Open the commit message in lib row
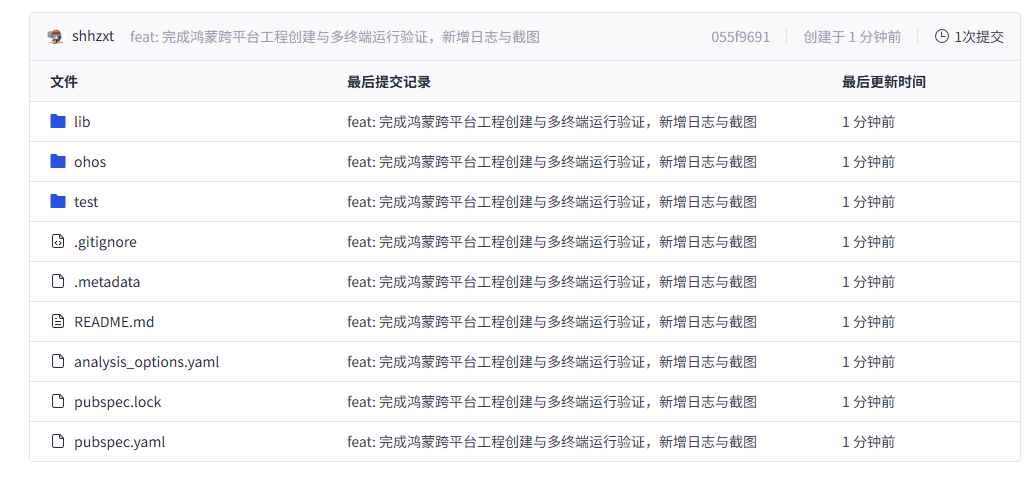Screen dimensions: 1032x482 pos(552,122)
